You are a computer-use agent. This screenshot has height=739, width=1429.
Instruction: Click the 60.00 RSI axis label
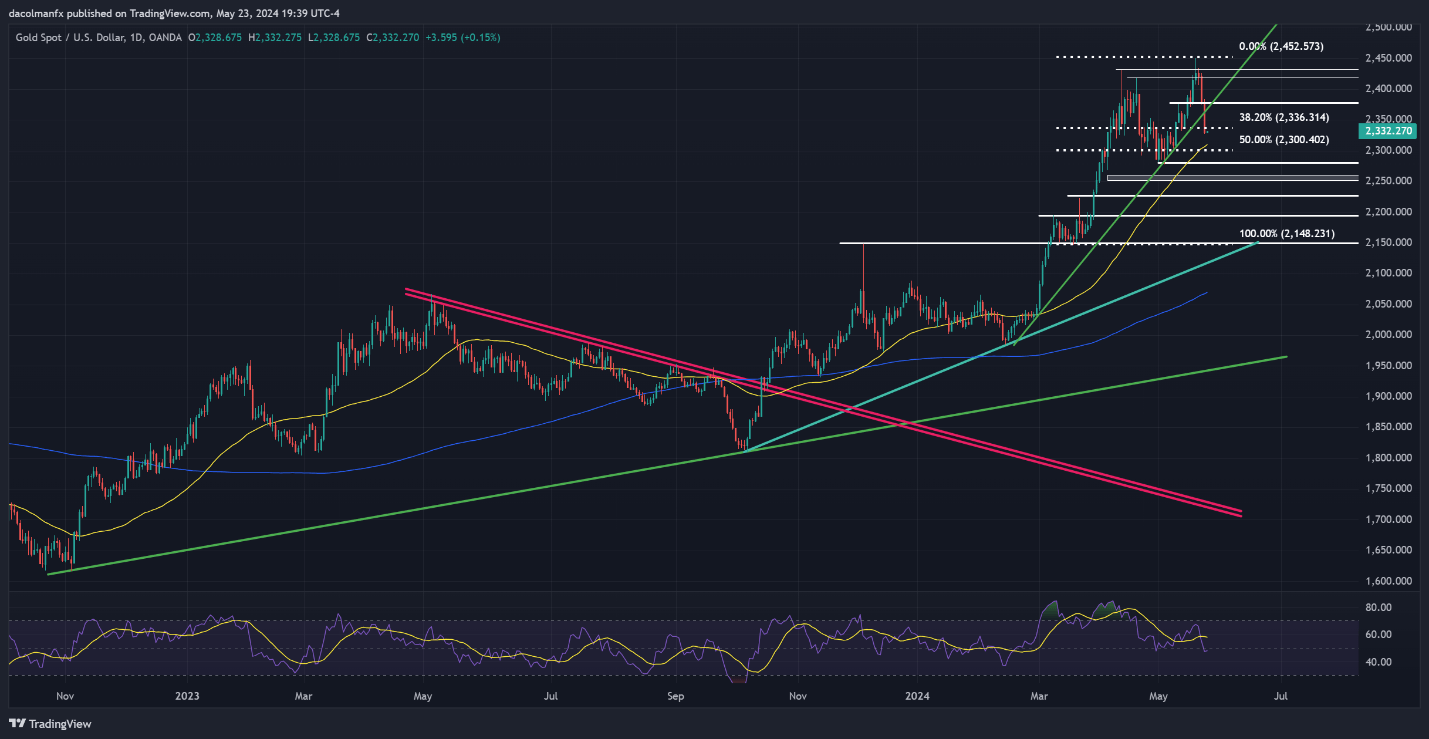pos(1380,634)
